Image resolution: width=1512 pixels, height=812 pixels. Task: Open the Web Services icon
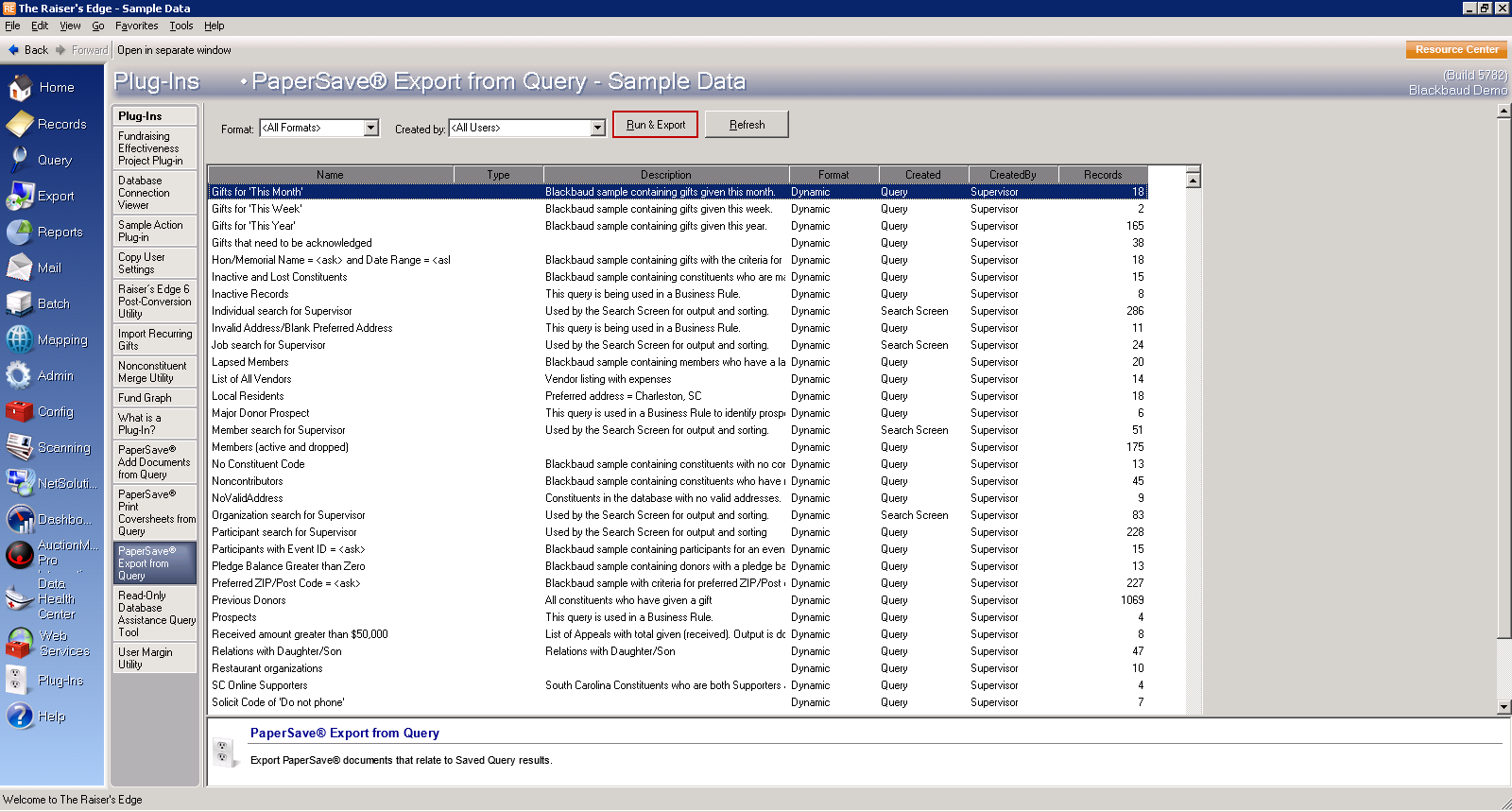click(20, 644)
